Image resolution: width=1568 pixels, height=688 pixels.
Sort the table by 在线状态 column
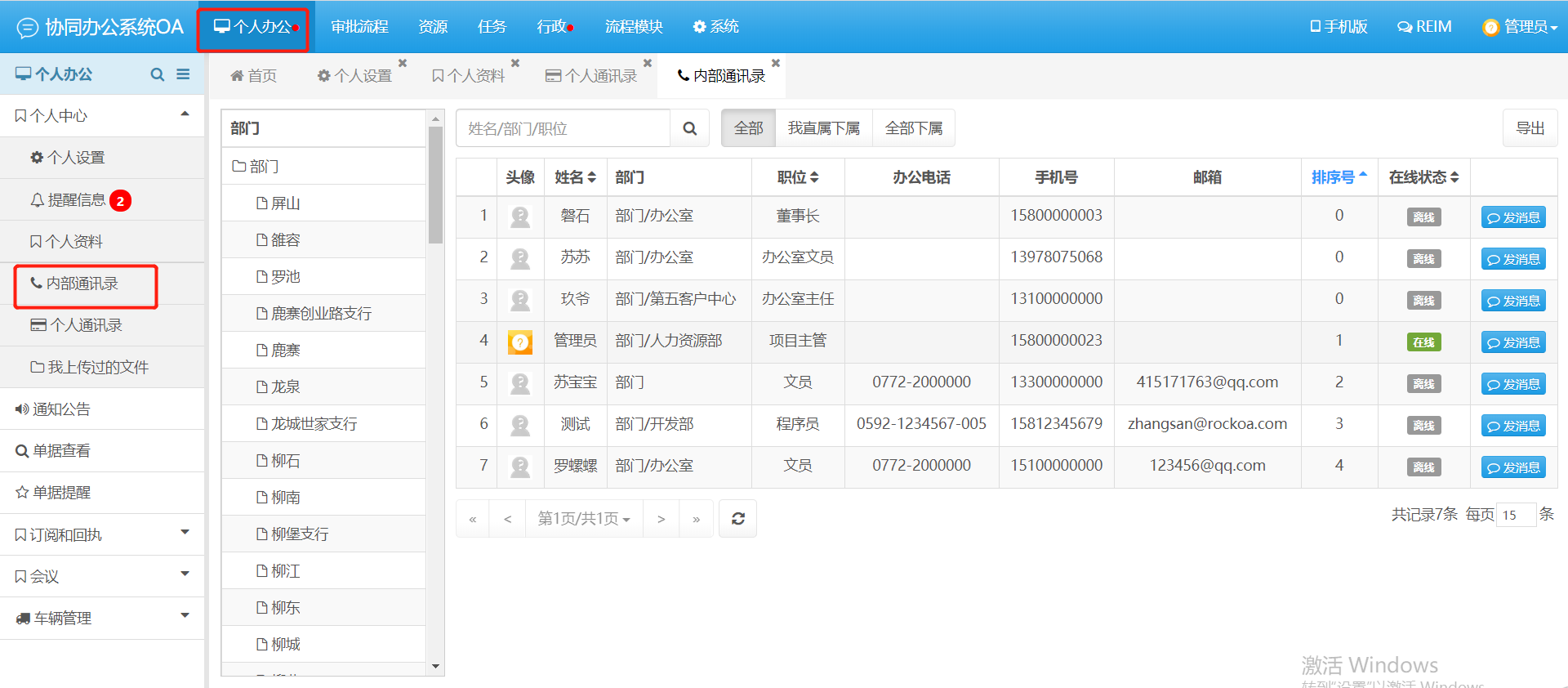coord(1424,177)
